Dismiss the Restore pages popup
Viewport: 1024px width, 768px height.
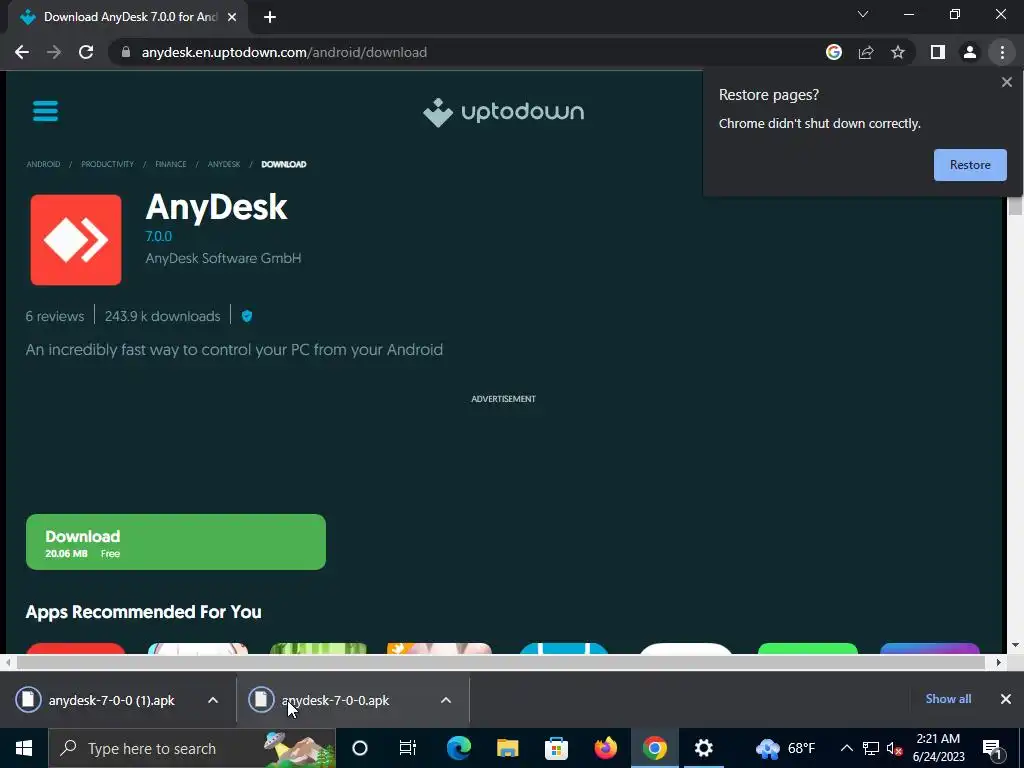pyautogui.click(x=1006, y=82)
